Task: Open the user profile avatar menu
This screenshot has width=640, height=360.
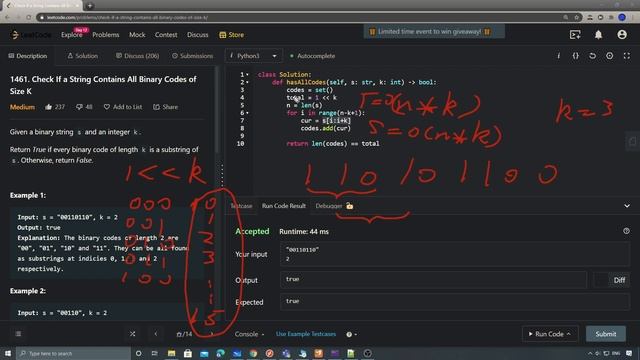Action: click(x=622, y=35)
